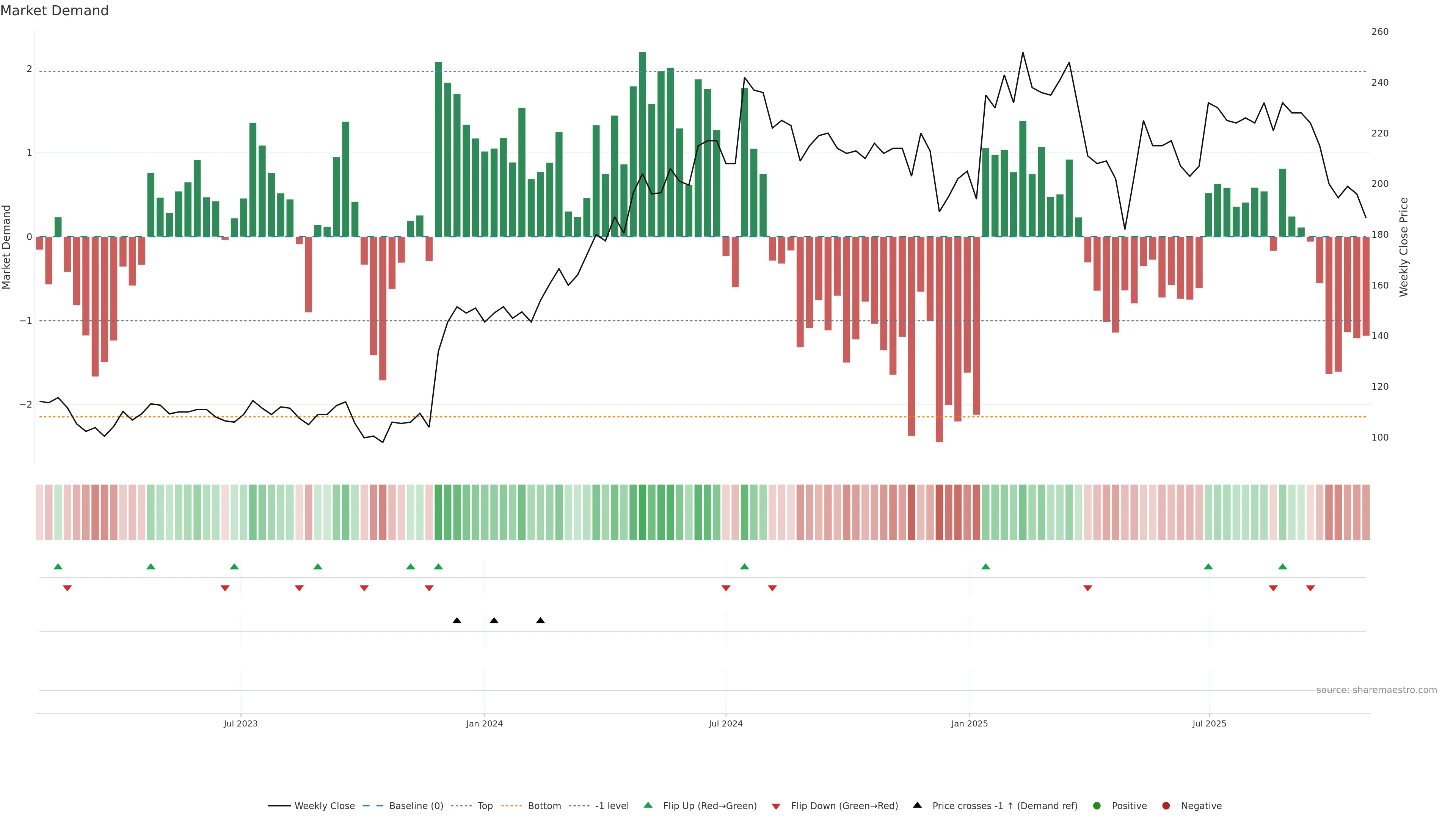Click the red Negative legend dot

pos(1166,805)
